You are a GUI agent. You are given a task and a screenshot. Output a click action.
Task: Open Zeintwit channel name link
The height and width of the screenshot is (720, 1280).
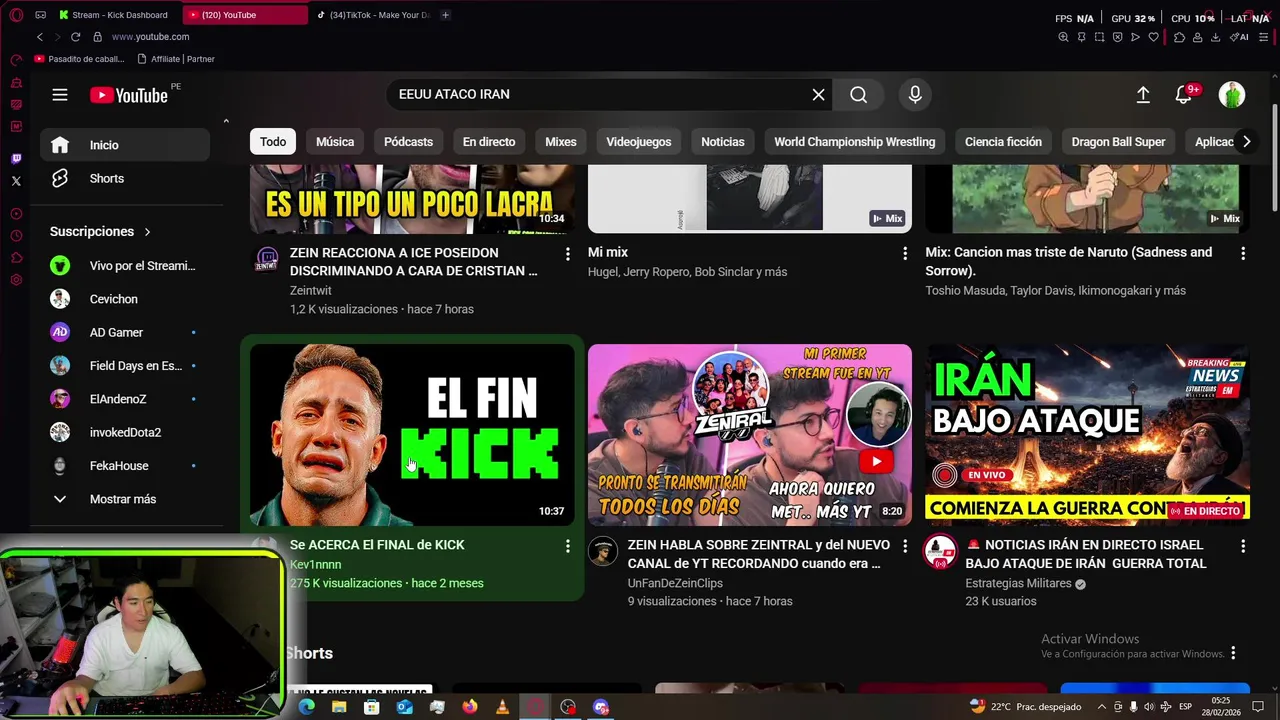pyautogui.click(x=311, y=290)
